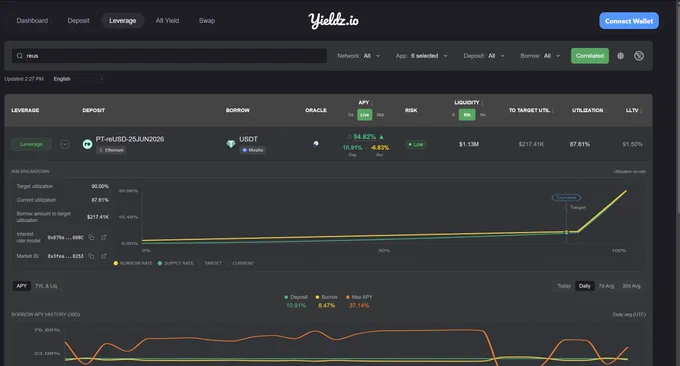
Task: Toggle the Correlated filter
Action: (590, 56)
